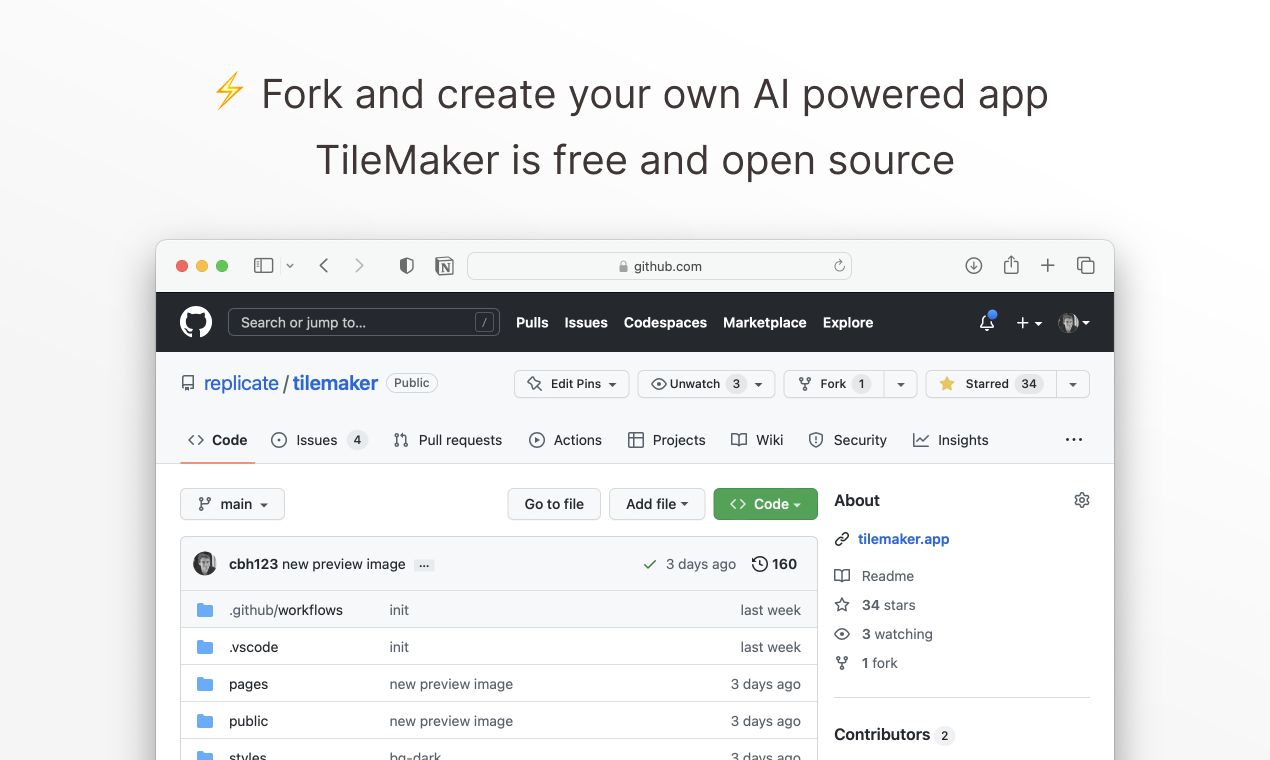
Task: Open GitHub notifications bell
Action: [x=987, y=322]
